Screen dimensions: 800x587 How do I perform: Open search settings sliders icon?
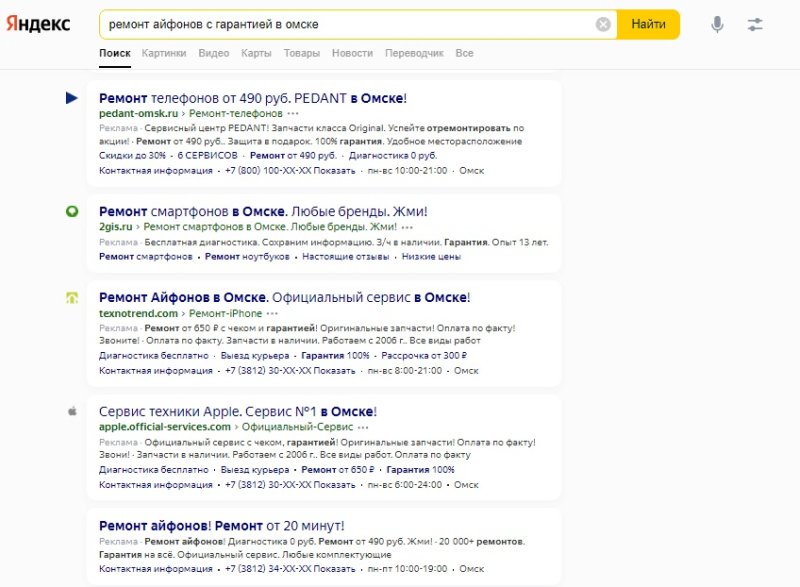point(755,25)
